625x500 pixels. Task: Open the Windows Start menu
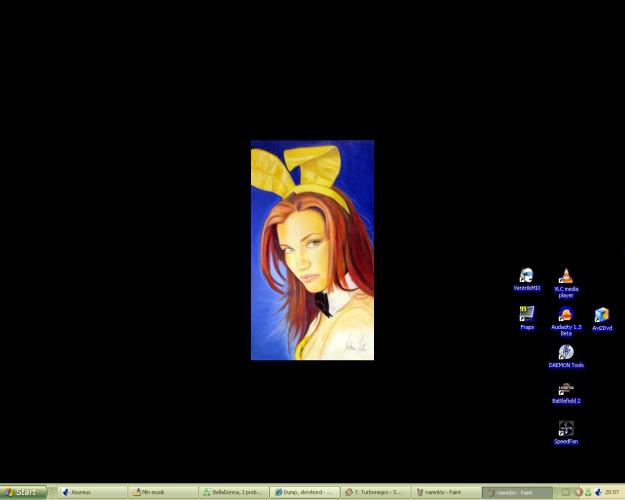point(23,492)
